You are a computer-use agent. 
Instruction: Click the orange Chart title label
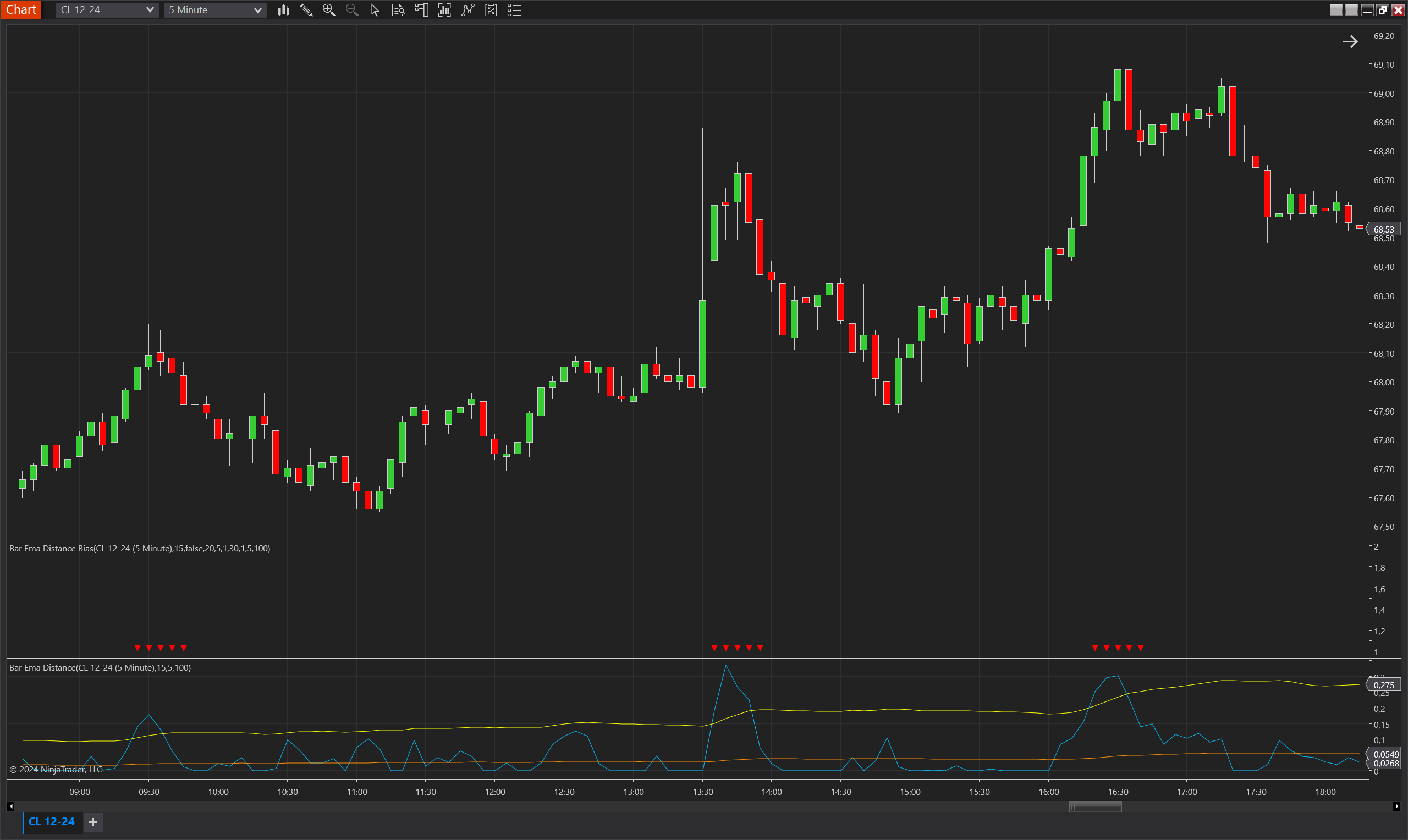(21, 10)
